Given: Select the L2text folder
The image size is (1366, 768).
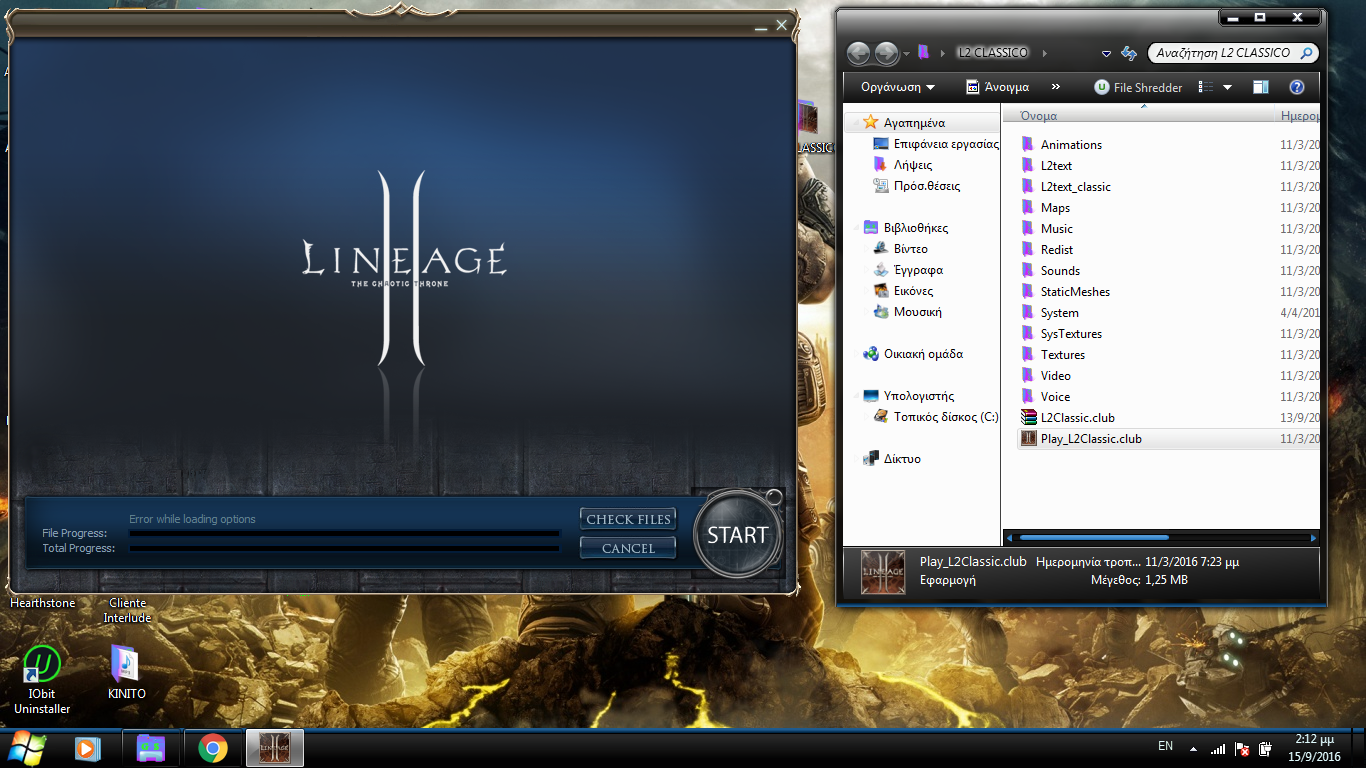Looking at the screenshot, I should (x=1056, y=165).
